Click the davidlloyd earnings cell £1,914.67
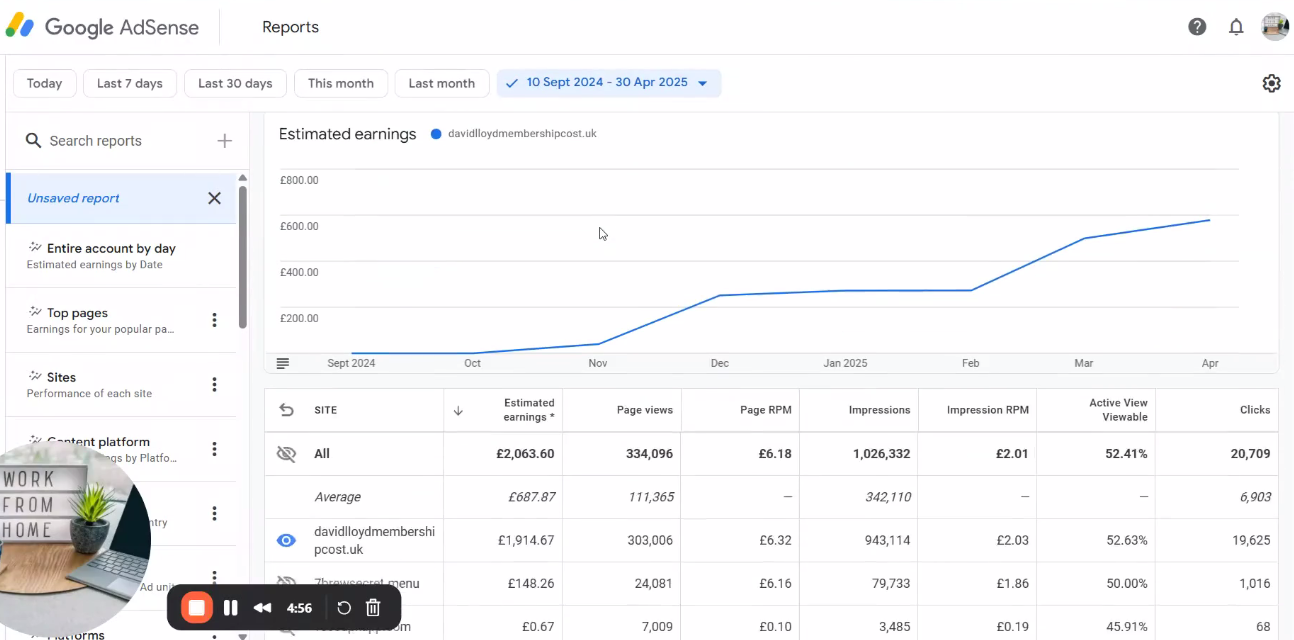 pos(526,541)
